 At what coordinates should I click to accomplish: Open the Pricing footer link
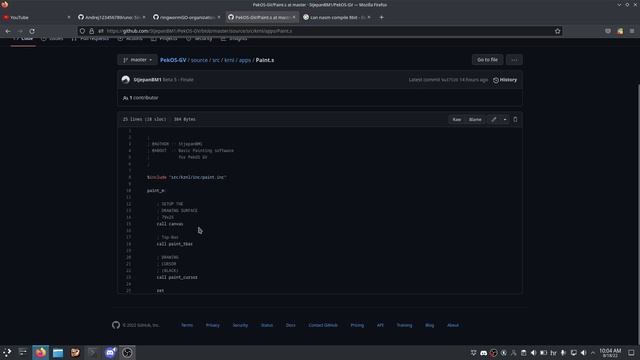click(x=357, y=325)
